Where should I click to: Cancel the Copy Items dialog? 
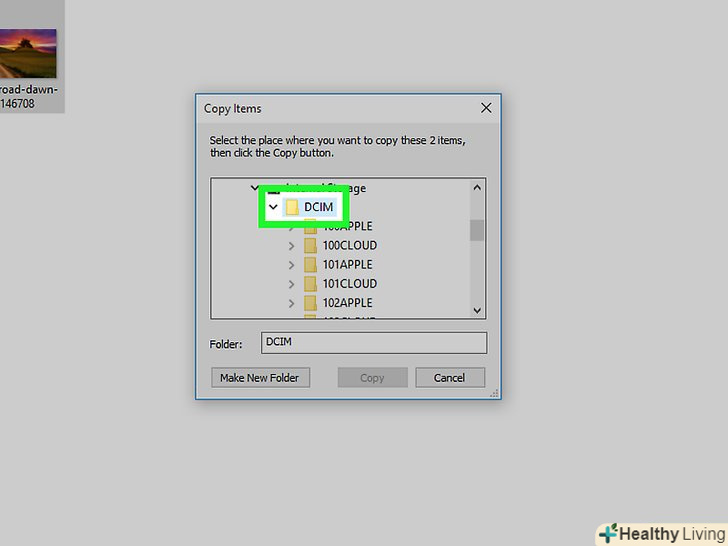pyautogui.click(x=450, y=377)
